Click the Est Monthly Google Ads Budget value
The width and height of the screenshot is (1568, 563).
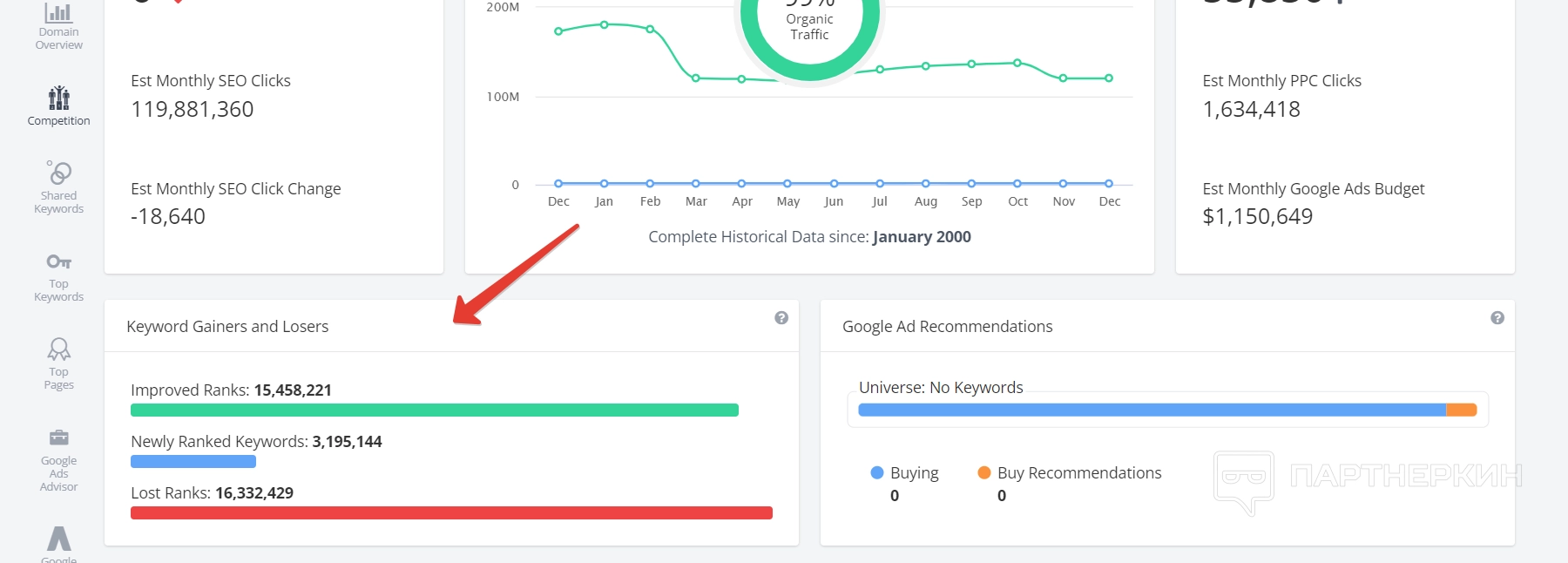1257,216
